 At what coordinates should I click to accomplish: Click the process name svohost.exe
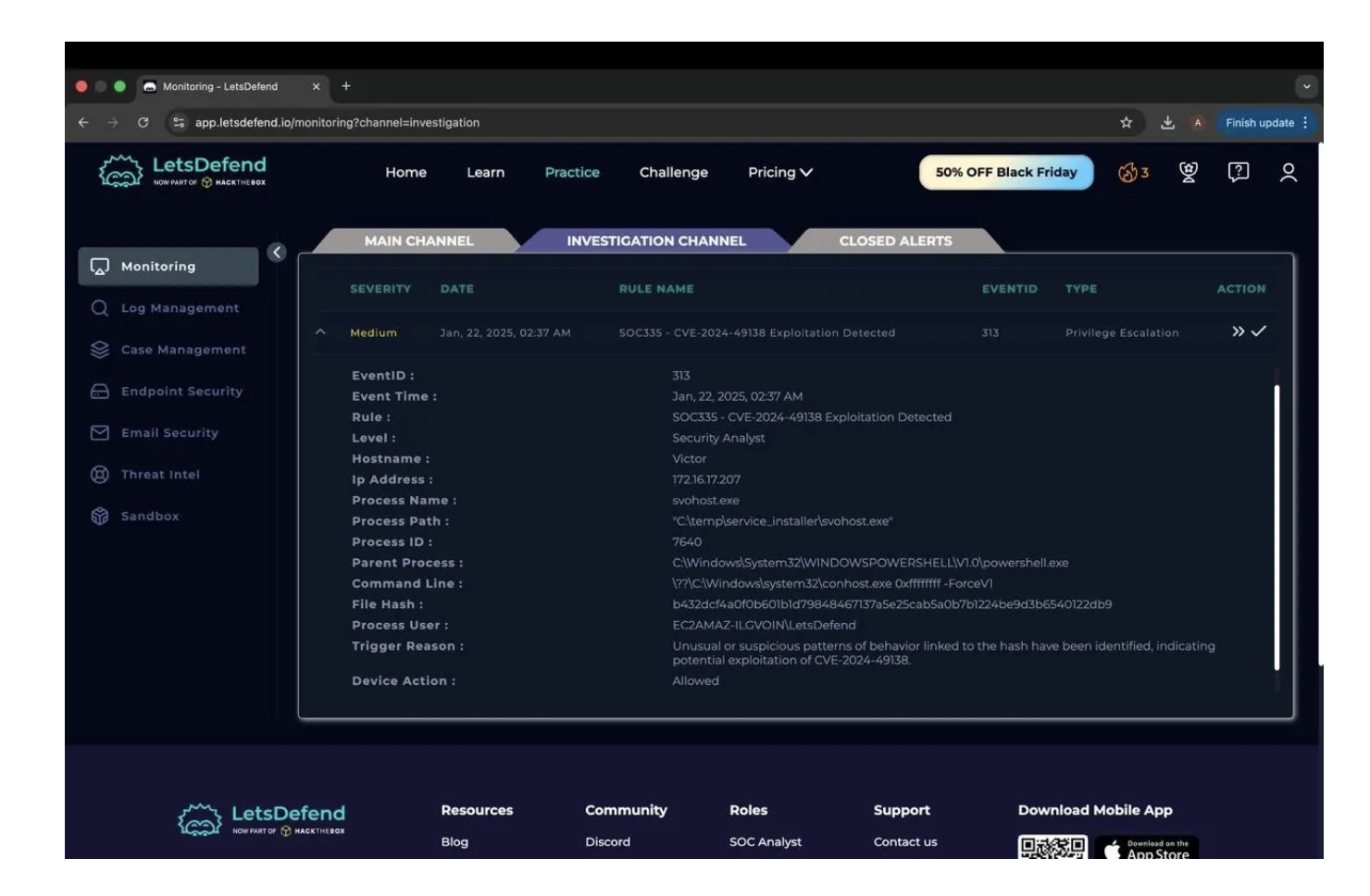[706, 500]
